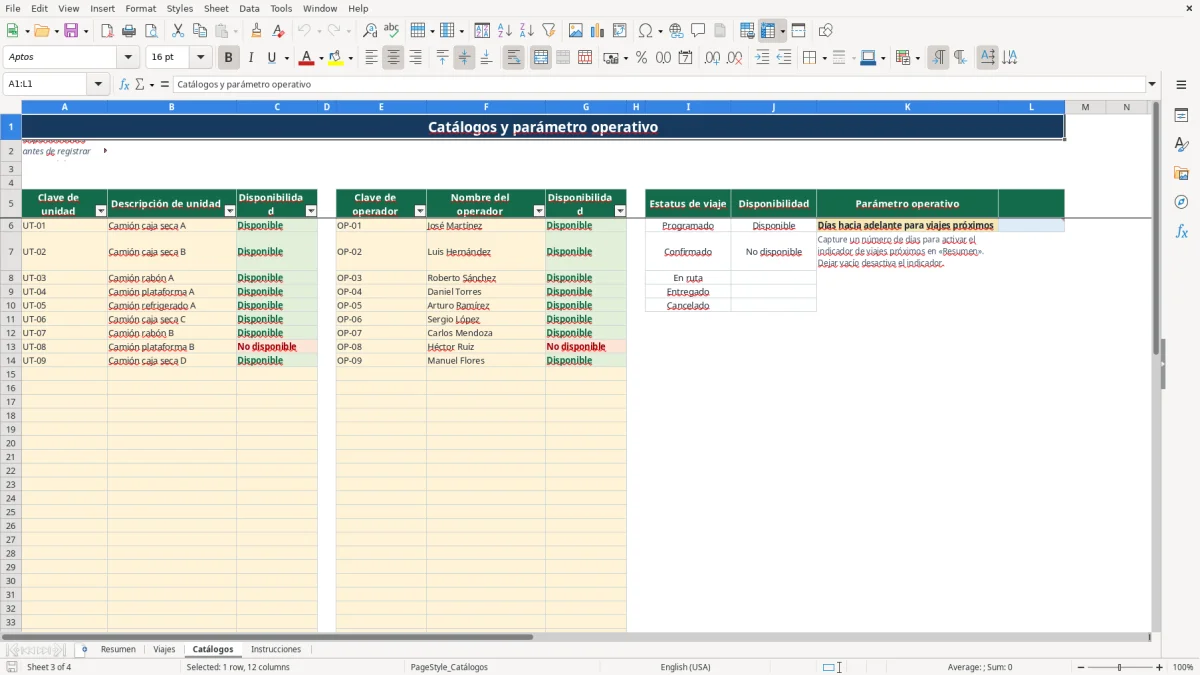The width and height of the screenshot is (1200, 675).
Task: Toggle center horizontal alignment
Action: [x=393, y=58]
